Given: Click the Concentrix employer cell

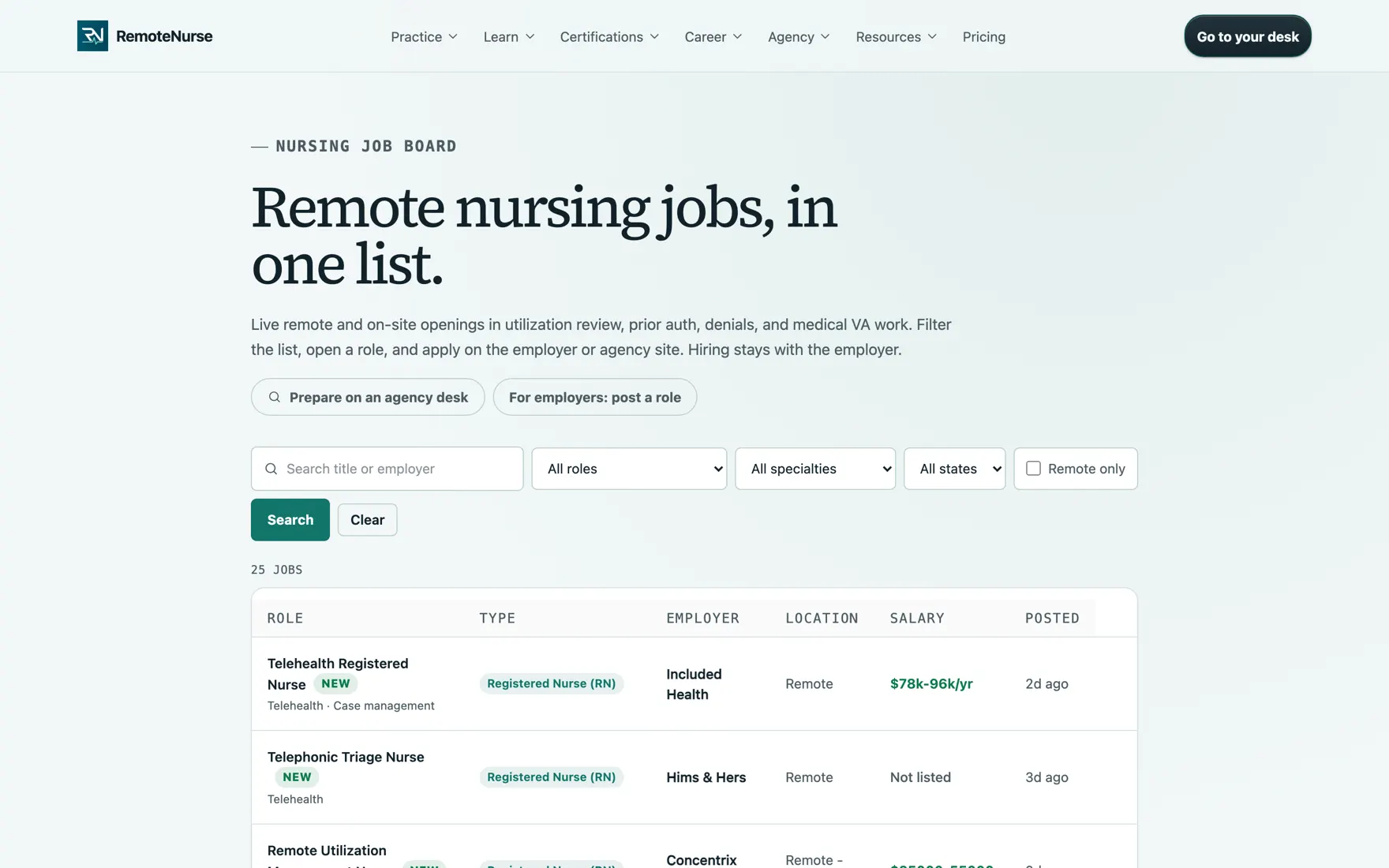Looking at the screenshot, I should point(702,860).
